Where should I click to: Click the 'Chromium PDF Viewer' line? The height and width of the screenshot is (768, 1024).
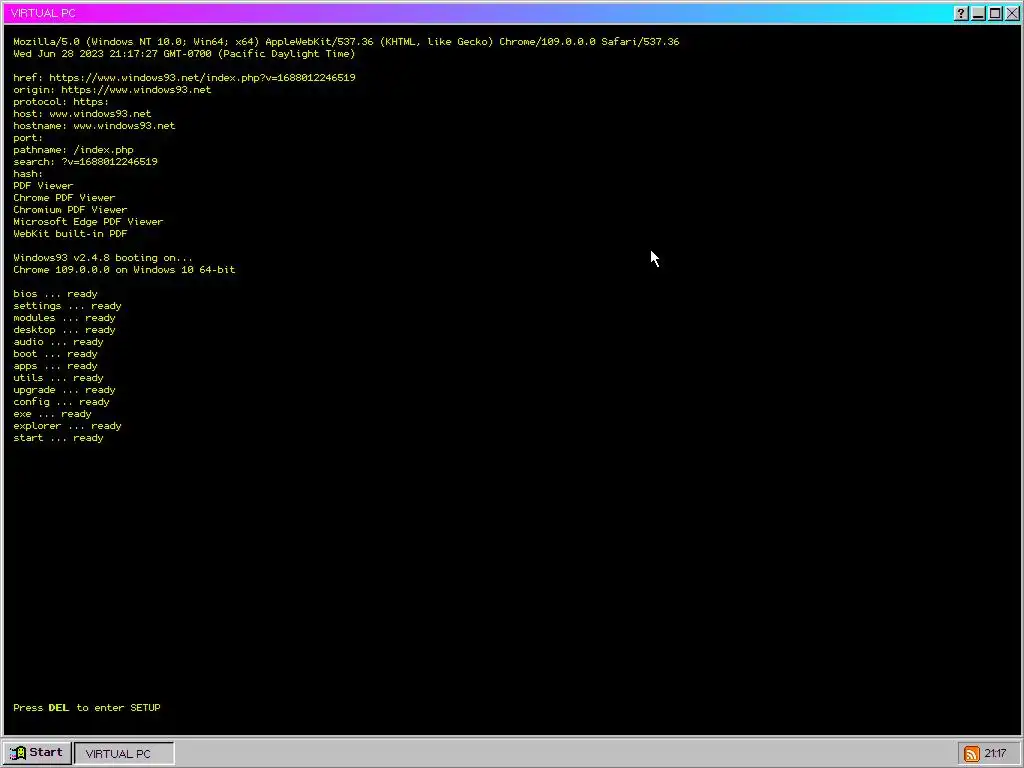[70, 210]
